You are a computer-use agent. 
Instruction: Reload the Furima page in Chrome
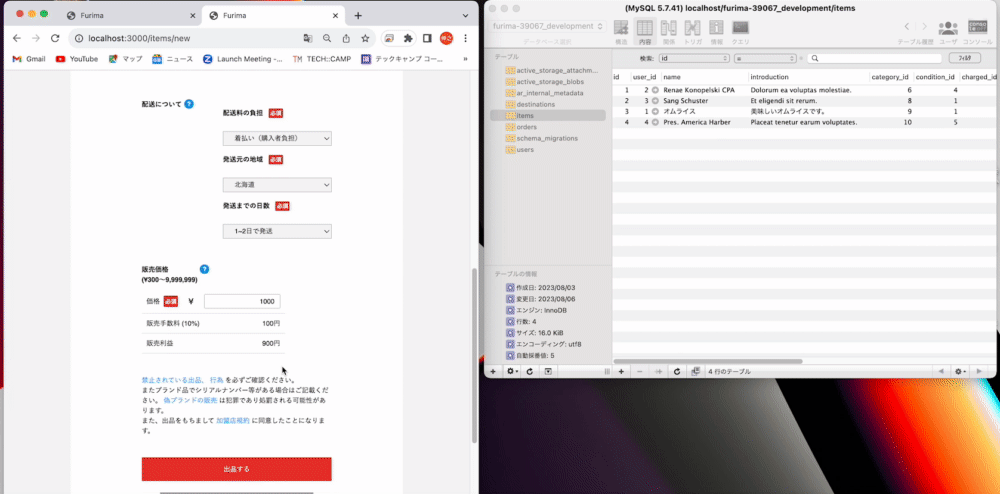55,38
